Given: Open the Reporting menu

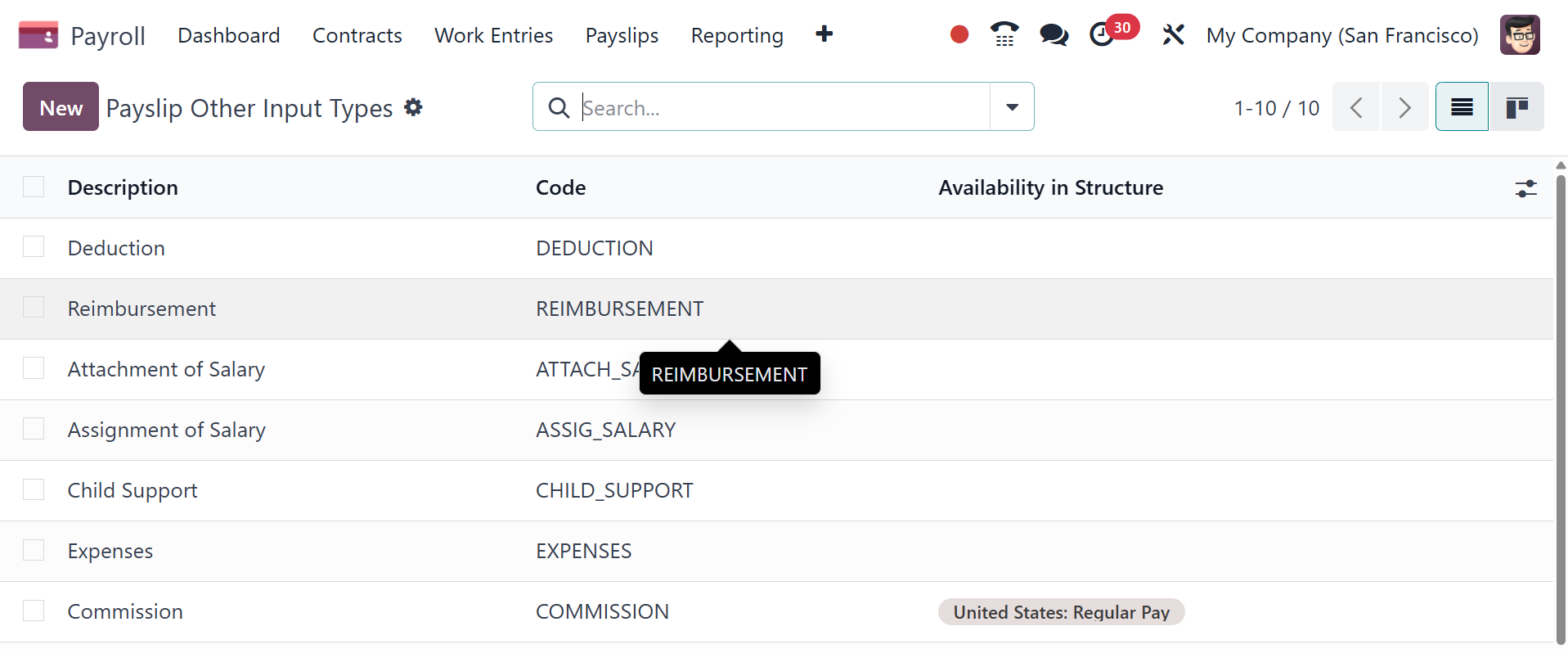Looking at the screenshot, I should 736,35.
